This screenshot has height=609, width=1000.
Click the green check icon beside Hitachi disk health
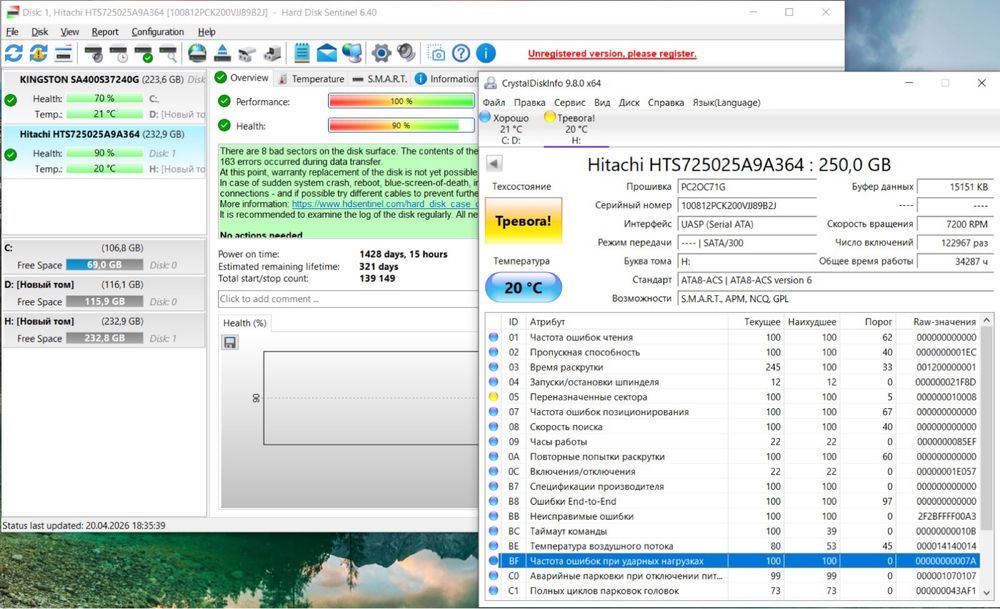click(x=10, y=154)
